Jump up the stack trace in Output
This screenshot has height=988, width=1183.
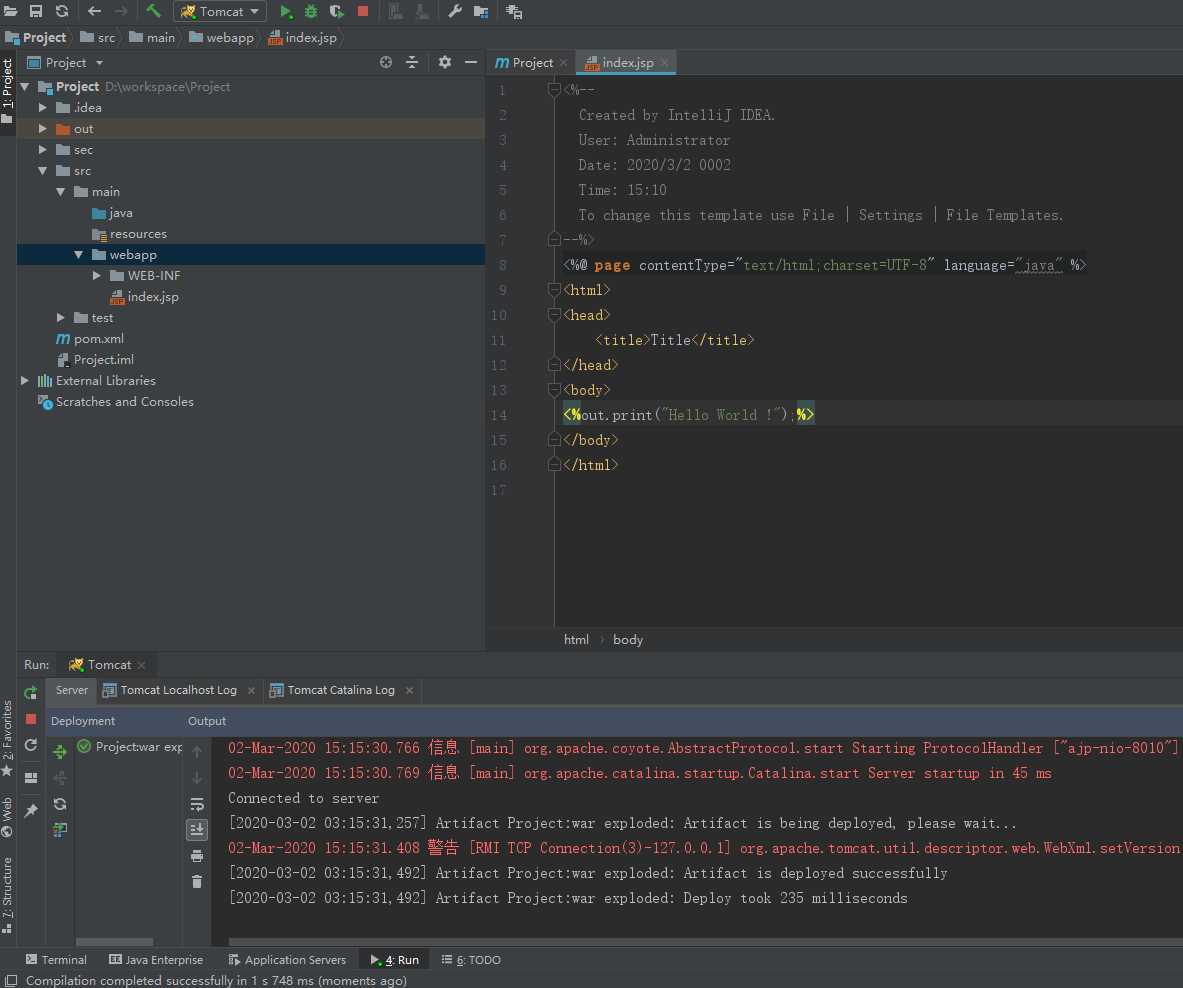tap(197, 752)
